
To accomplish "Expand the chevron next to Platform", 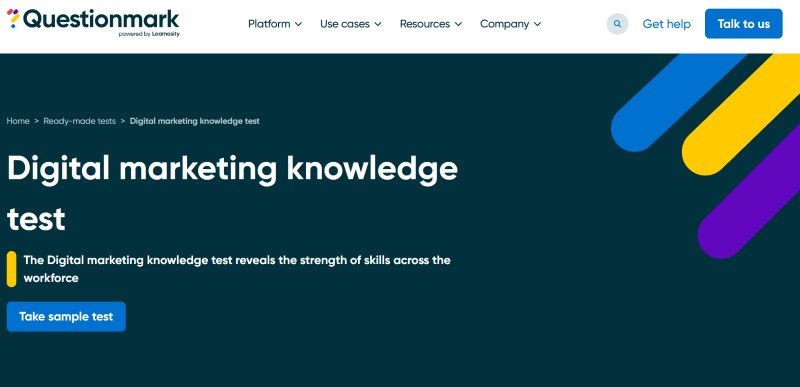I will [x=298, y=24].
